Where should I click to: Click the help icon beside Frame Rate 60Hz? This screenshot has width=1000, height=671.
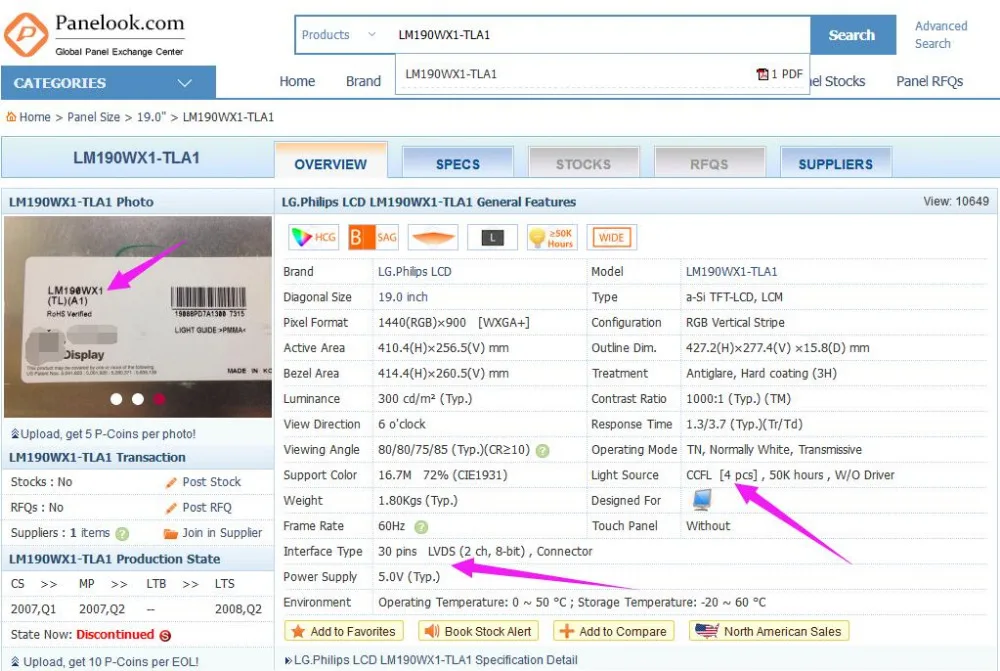(x=421, y=527)
